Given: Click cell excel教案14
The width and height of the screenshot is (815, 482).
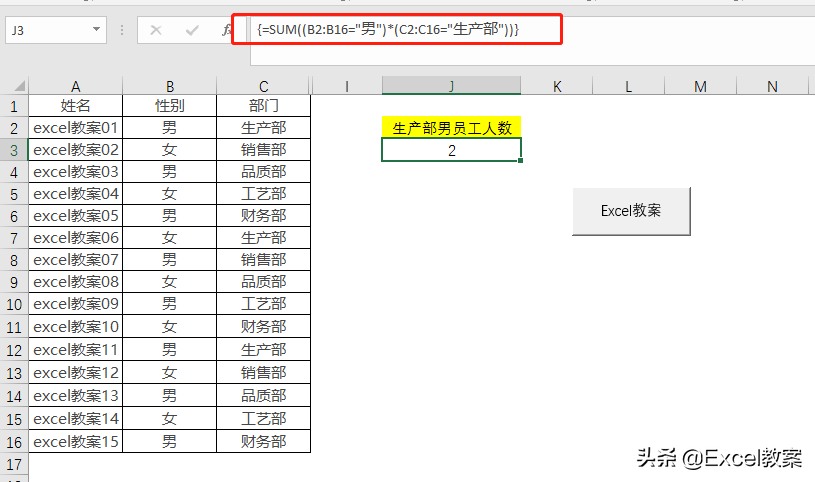Looking at the screenshot, I should point(75,419).
